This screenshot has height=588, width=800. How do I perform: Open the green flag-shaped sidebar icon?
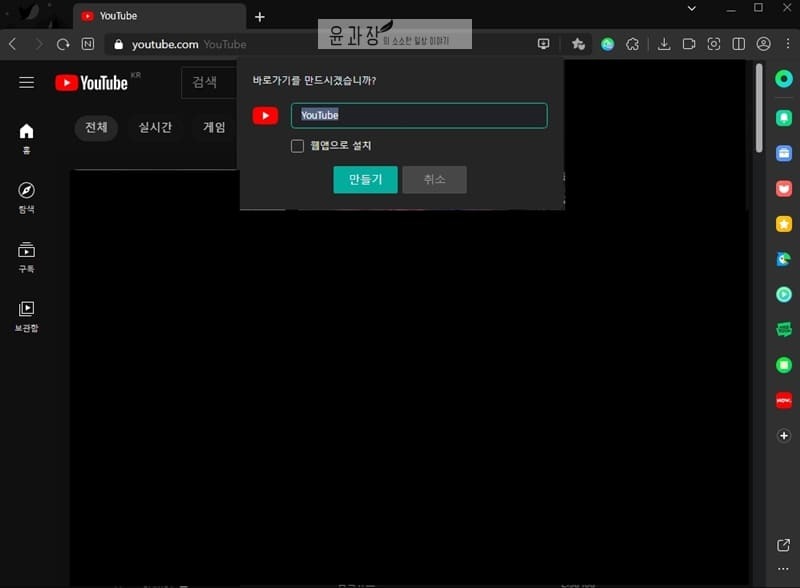(784, 329)
